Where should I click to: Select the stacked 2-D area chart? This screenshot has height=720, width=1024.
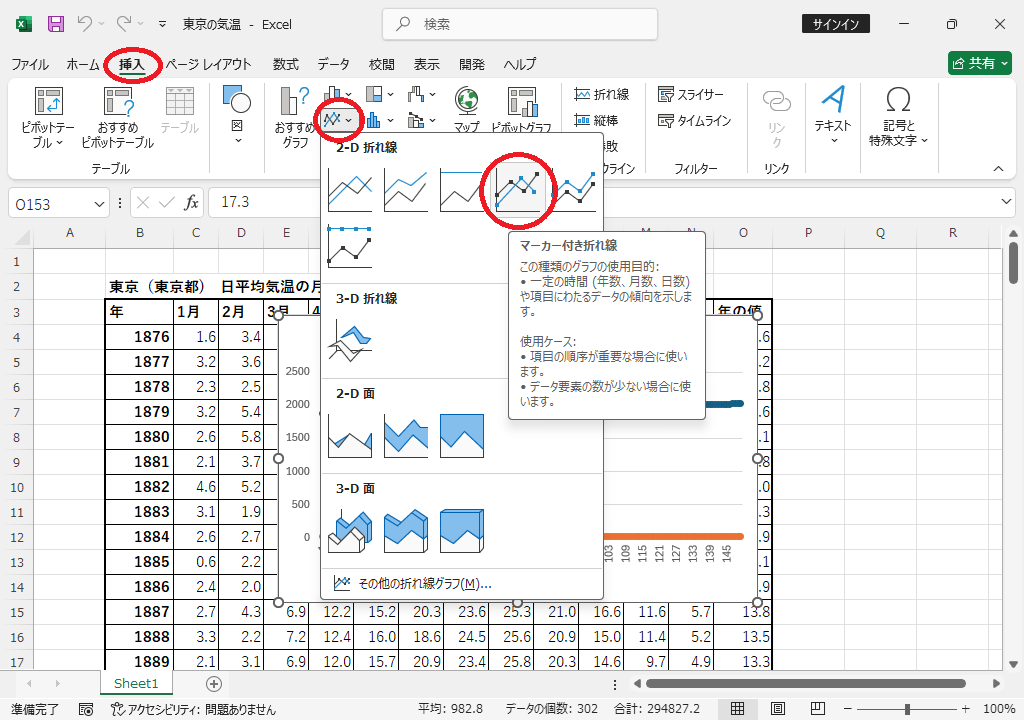[406, 436]
